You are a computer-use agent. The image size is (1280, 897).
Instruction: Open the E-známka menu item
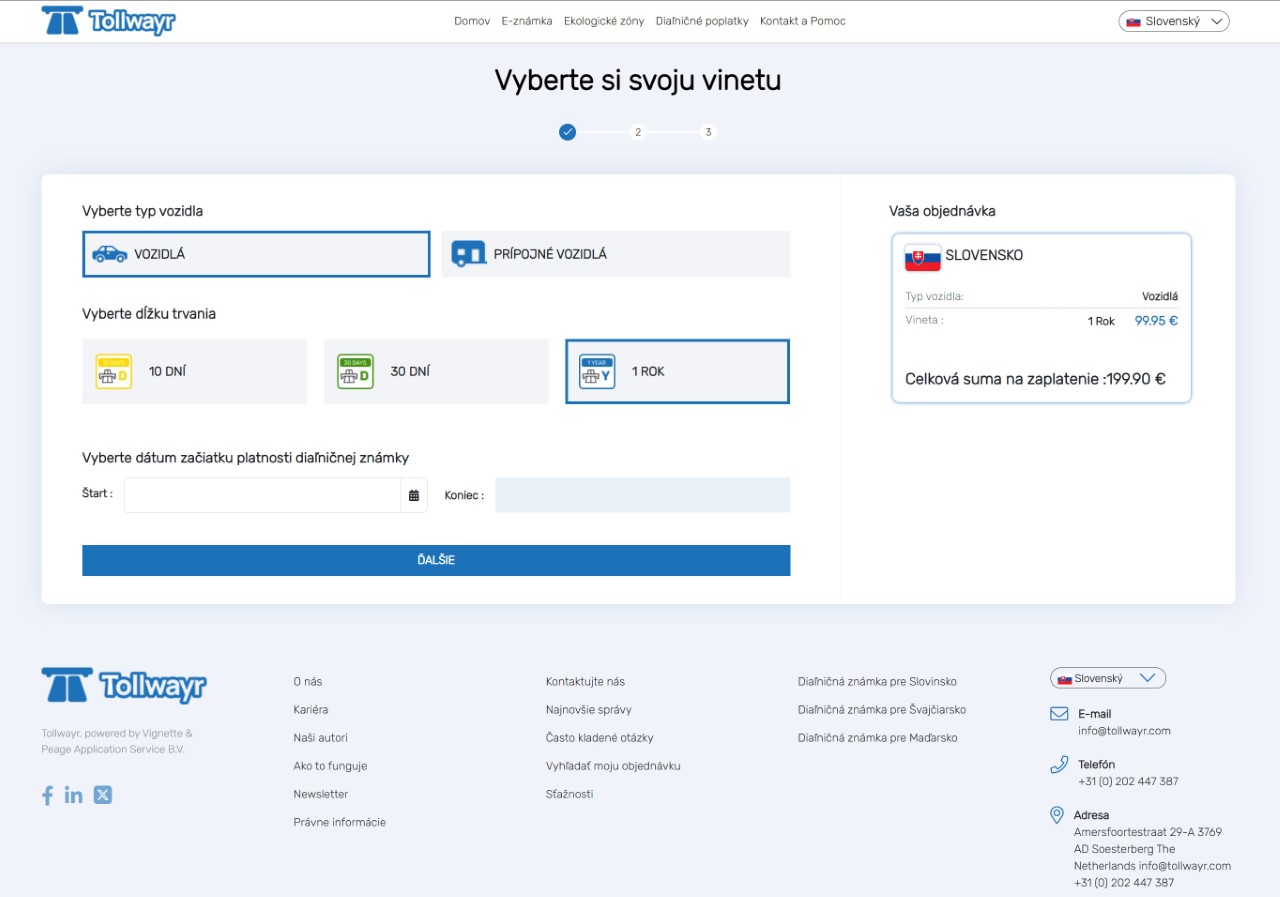(527, 21)
